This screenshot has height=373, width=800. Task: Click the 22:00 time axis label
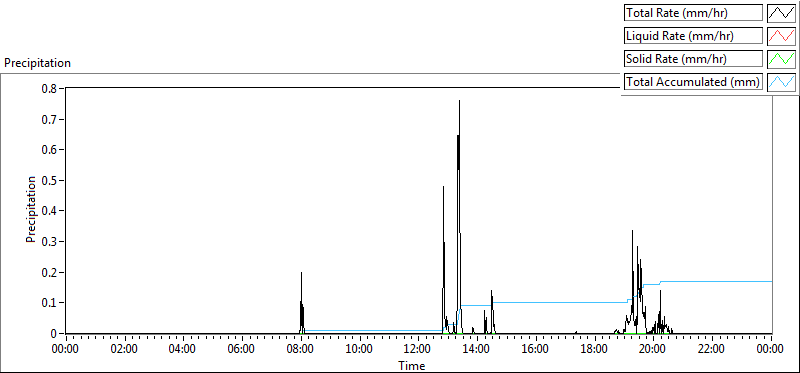coord(712,350)
